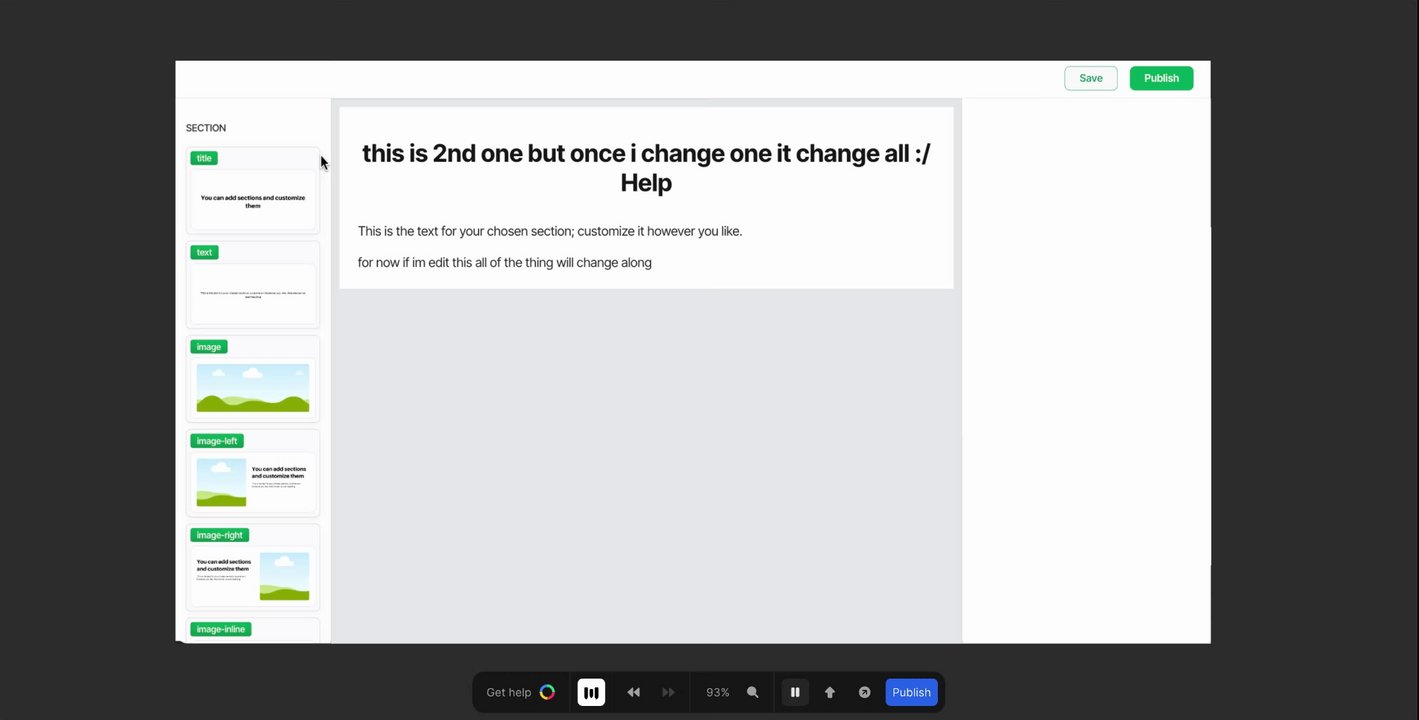Screen dimensions: 1419x720
Task: Click the Save button
Action: tap(1090, 78)
